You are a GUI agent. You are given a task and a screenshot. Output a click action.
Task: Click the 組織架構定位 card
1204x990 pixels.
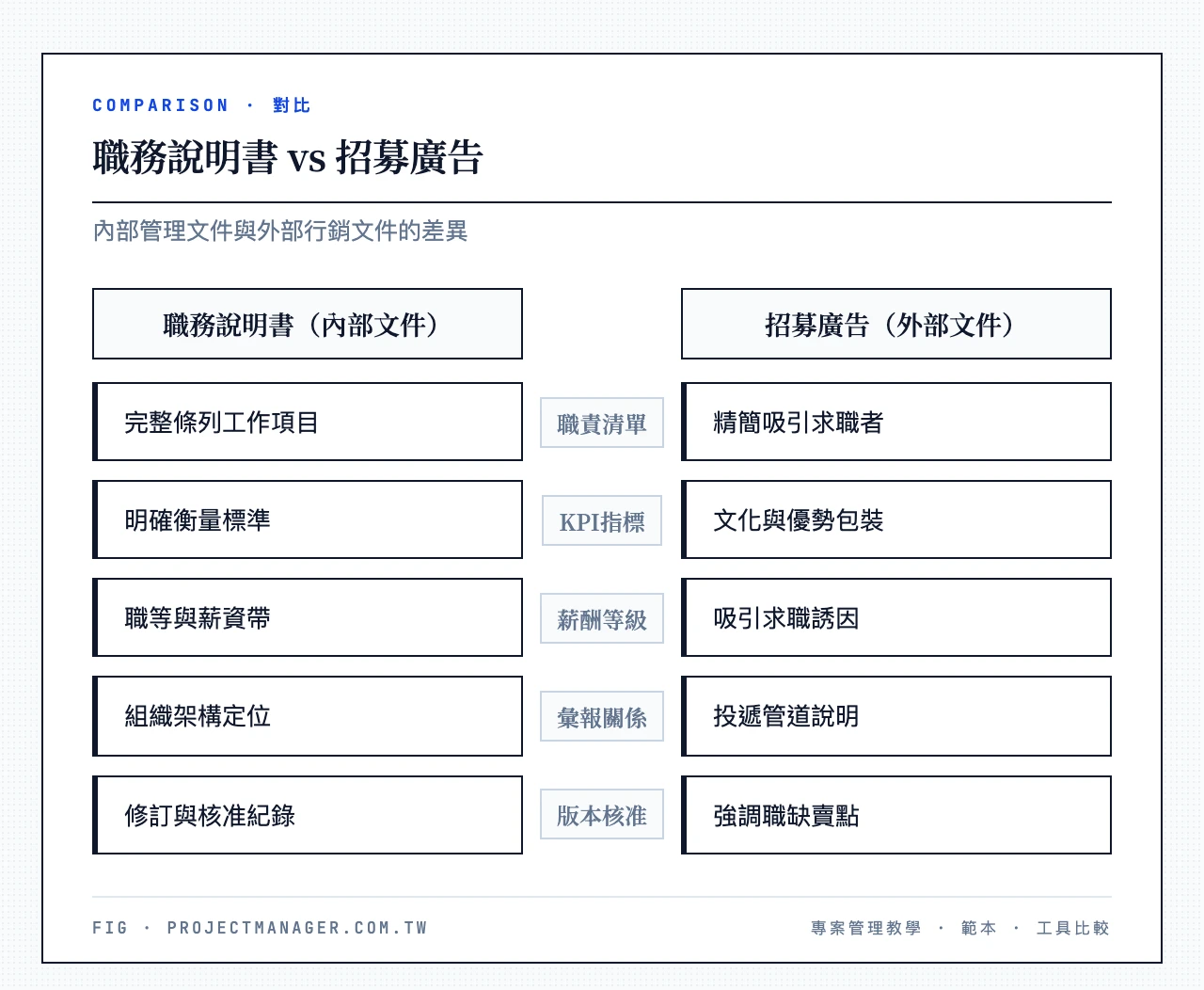308,716
